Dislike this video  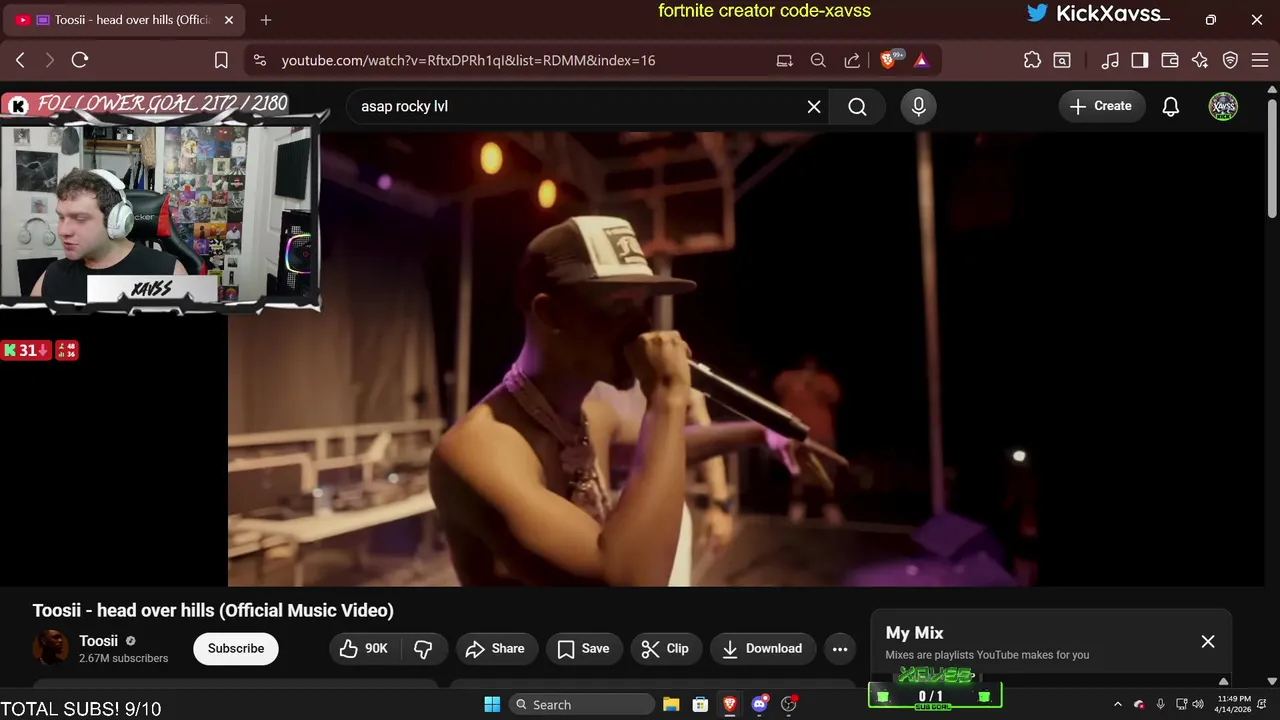click(x=423, y=648)
